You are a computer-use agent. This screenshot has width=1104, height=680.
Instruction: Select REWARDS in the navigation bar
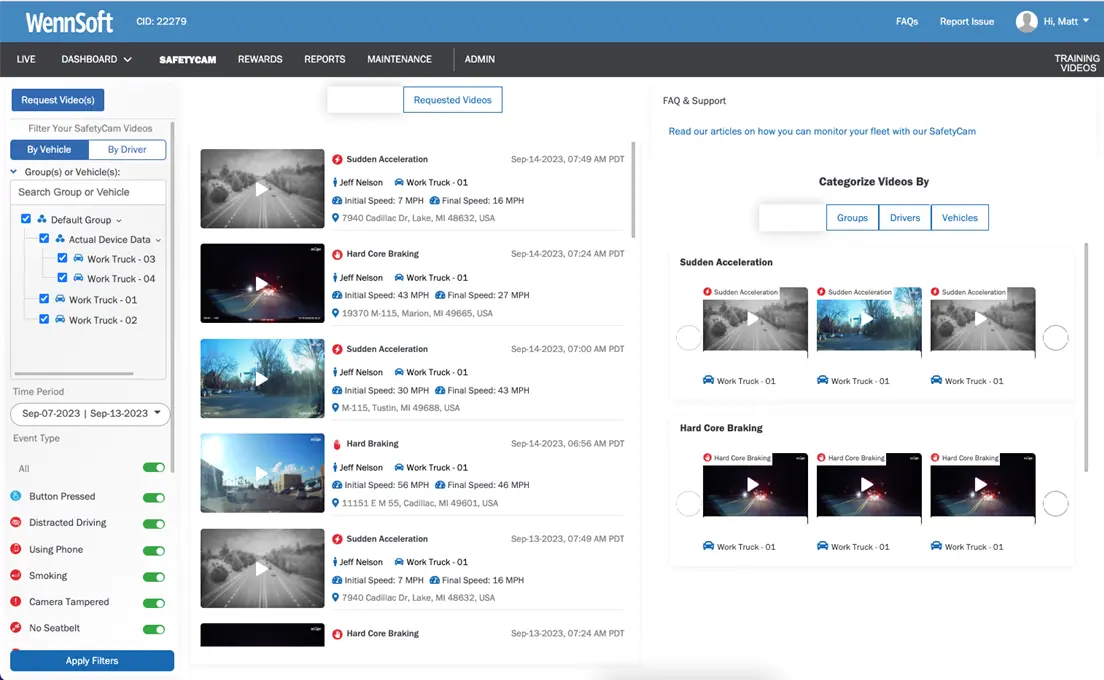[x=260, y=59]
